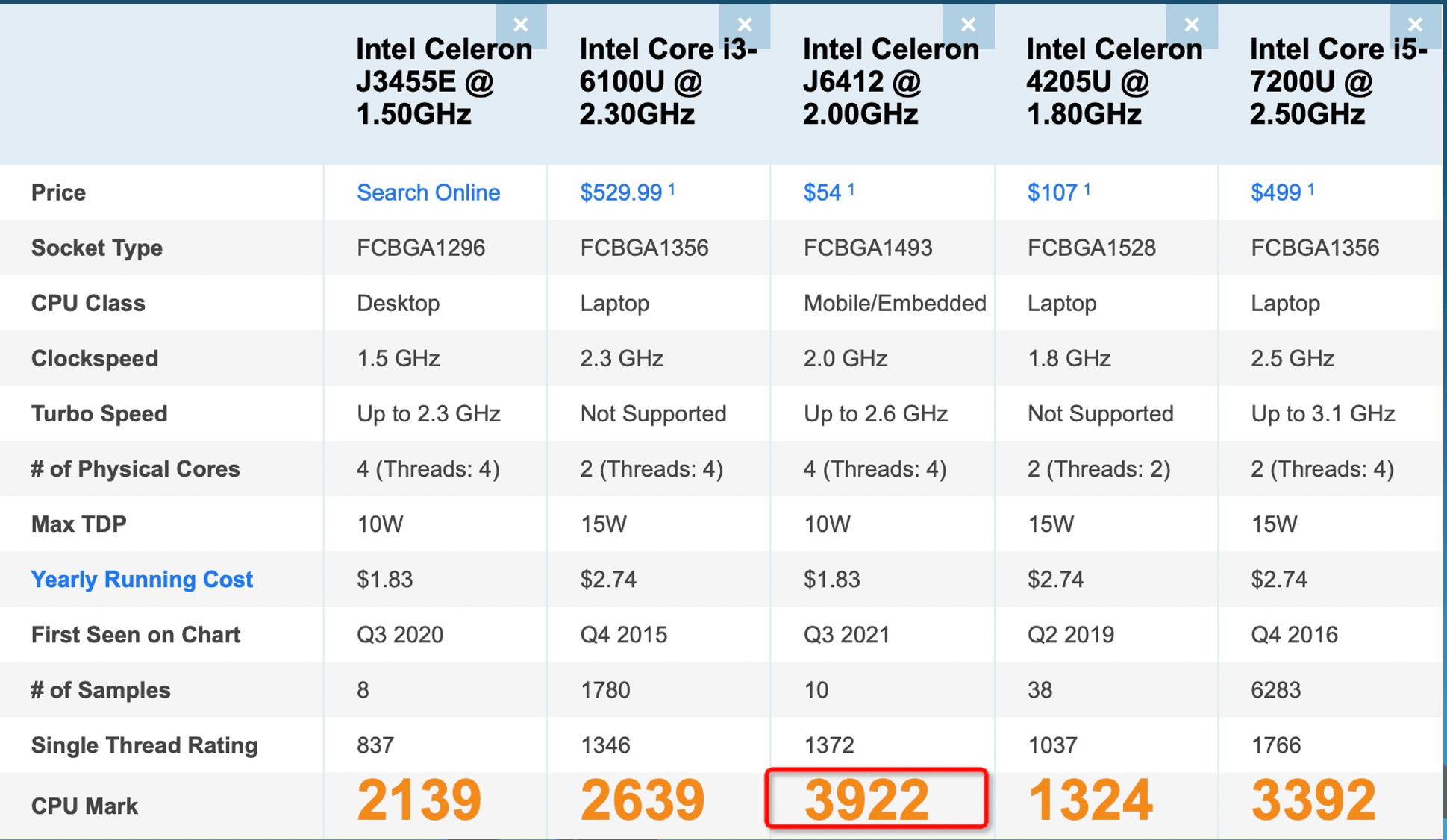1447x840 pixels.
Task: Click the highlighted 3922 CPU Mark score
Action: pyautogui.click(x=867, y=800)
